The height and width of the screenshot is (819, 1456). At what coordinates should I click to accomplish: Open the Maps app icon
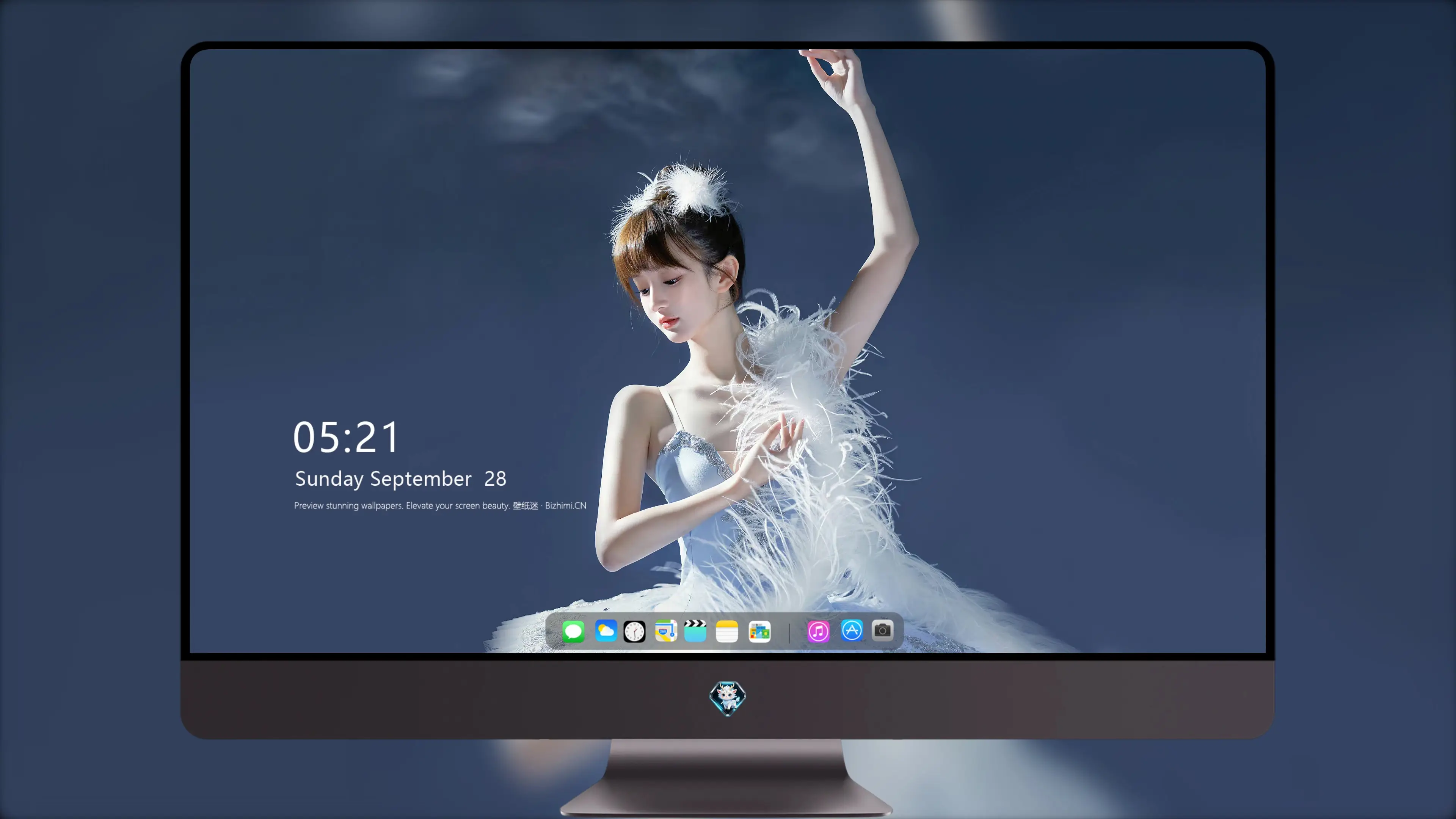pyautogui.click(x=666, y=631)
